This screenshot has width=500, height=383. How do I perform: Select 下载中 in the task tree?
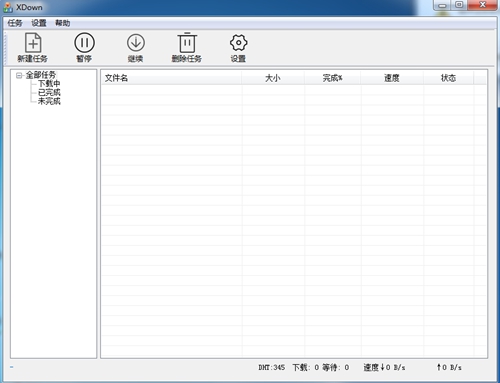[49, 83]
